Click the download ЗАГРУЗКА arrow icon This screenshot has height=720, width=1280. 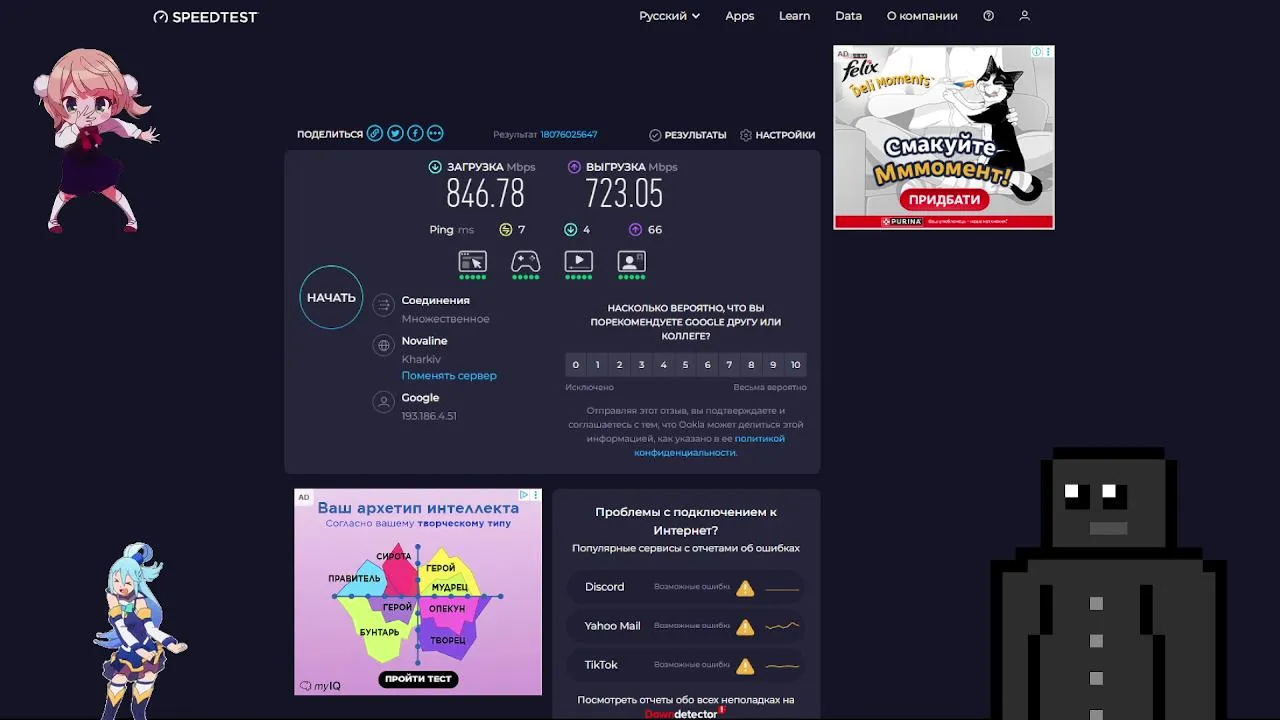pyautogui.click(x=435, y=167)
